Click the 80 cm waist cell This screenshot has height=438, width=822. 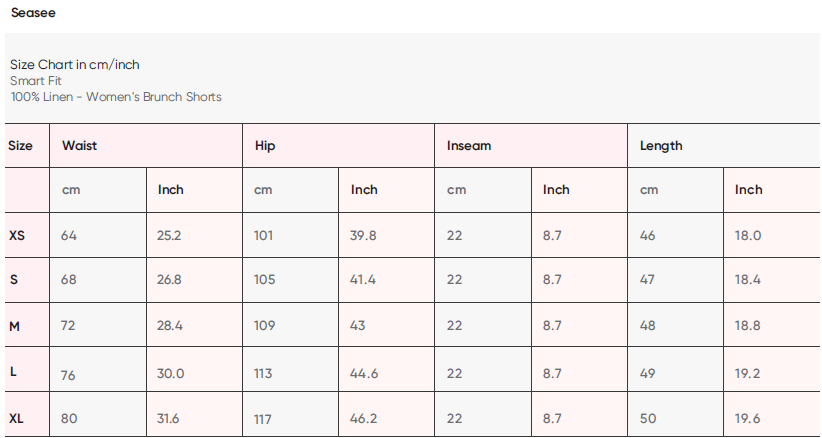69,419
